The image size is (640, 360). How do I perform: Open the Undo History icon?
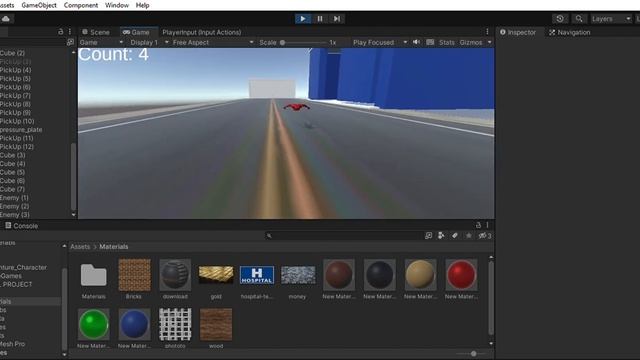(x=560, y=19)
